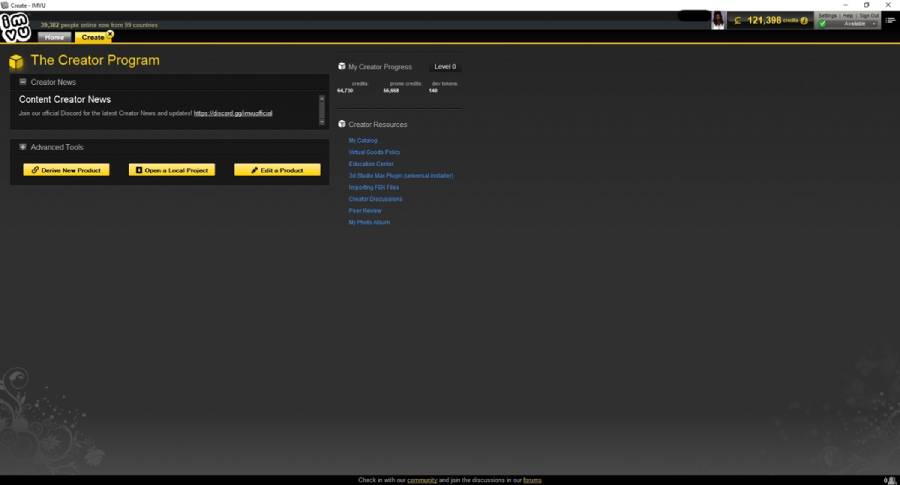Viewport: 900px width, 485px height.
Task: Collapse the Advanced Tools section
Action: coord(23,147)
